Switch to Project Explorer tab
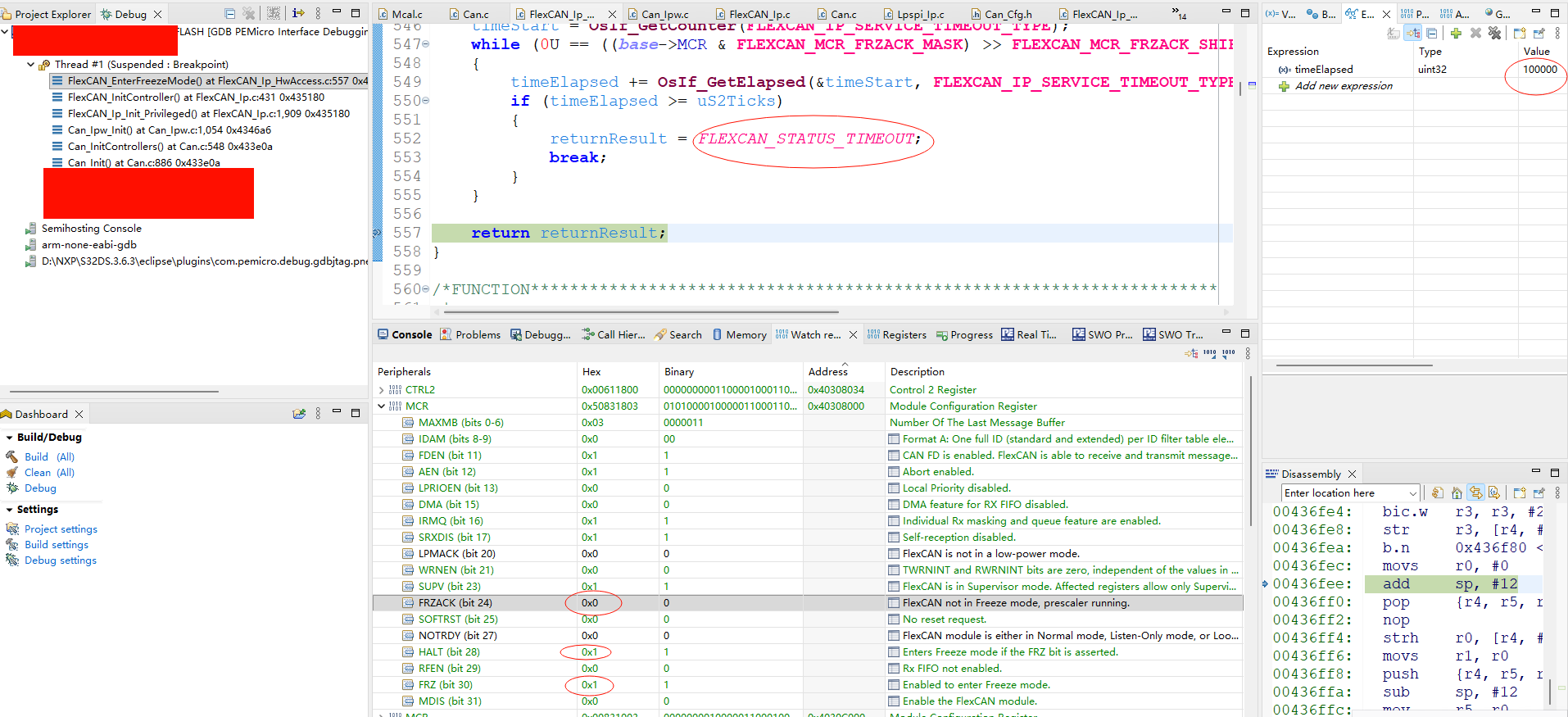The image size is (1568, 717). pyautogui.click(x=46, y=14)
